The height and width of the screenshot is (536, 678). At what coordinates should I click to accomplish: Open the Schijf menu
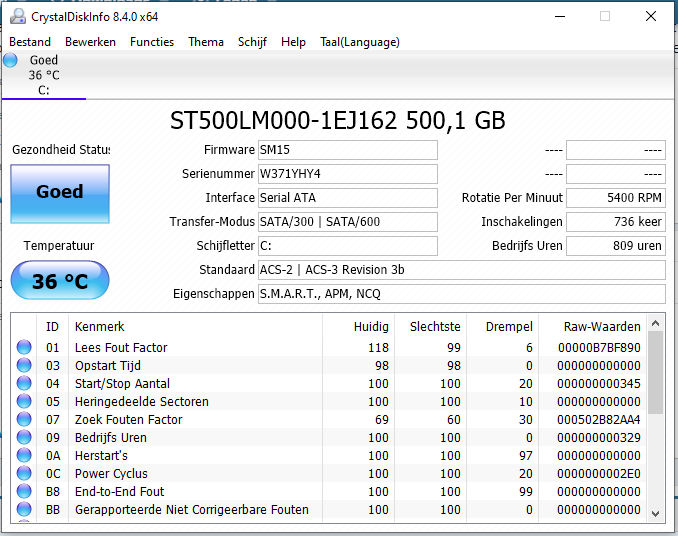pyautogui.click(x=252, y=42)
